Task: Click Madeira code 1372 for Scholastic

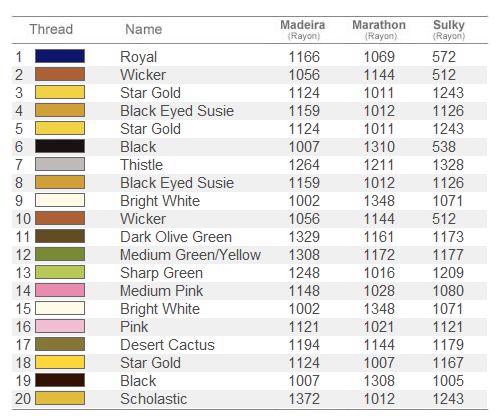Action: click(x=304, y=399)
